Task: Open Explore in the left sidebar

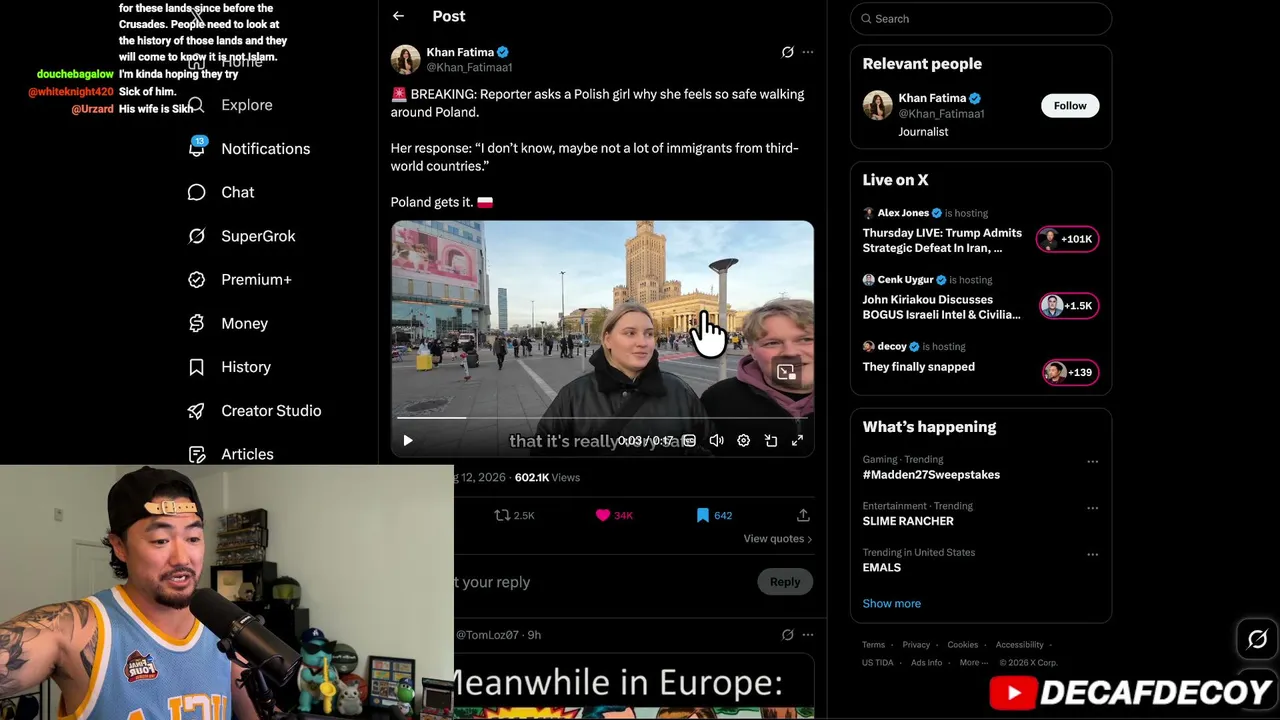Action: click(246, 105)
